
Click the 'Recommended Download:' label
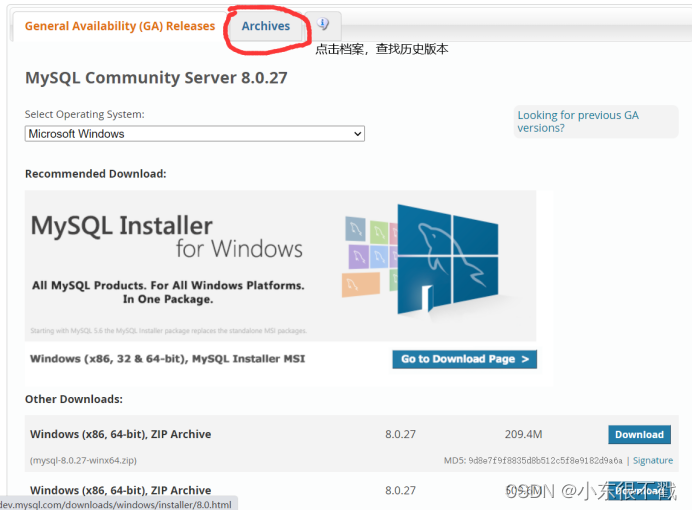point(96,174)
